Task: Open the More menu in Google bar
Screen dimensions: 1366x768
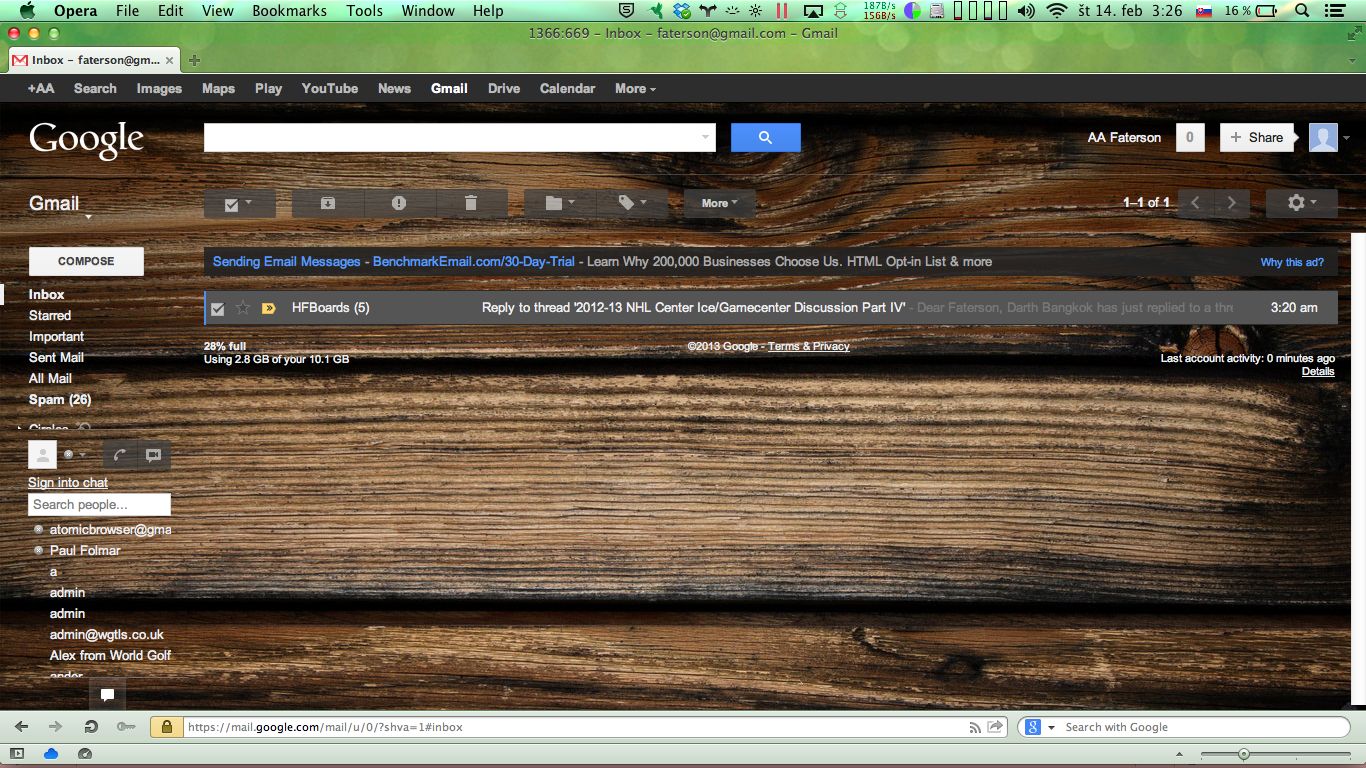Action: (x=636, y=88)
